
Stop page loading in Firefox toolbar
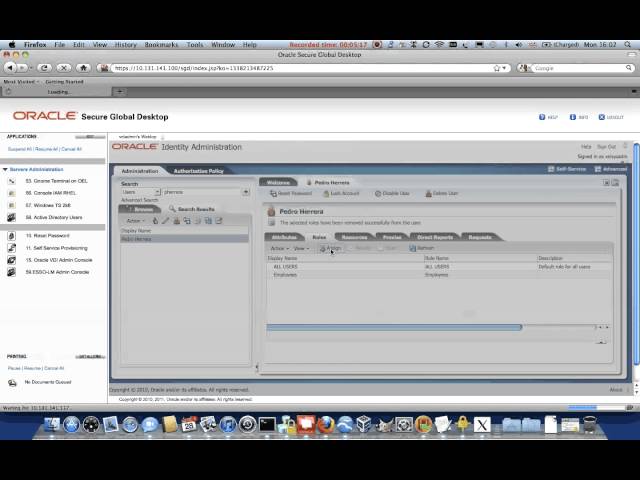(x=64, y=68)
